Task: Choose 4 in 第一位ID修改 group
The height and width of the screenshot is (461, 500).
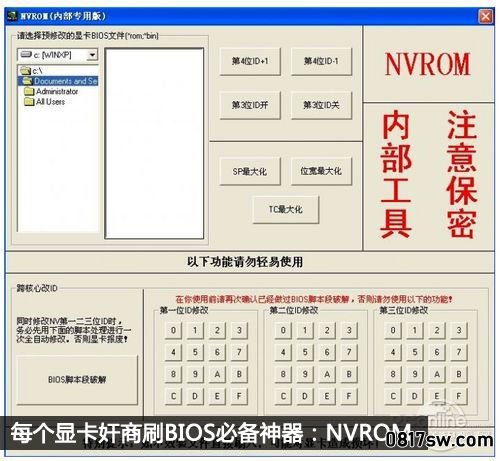Action: 173,352
